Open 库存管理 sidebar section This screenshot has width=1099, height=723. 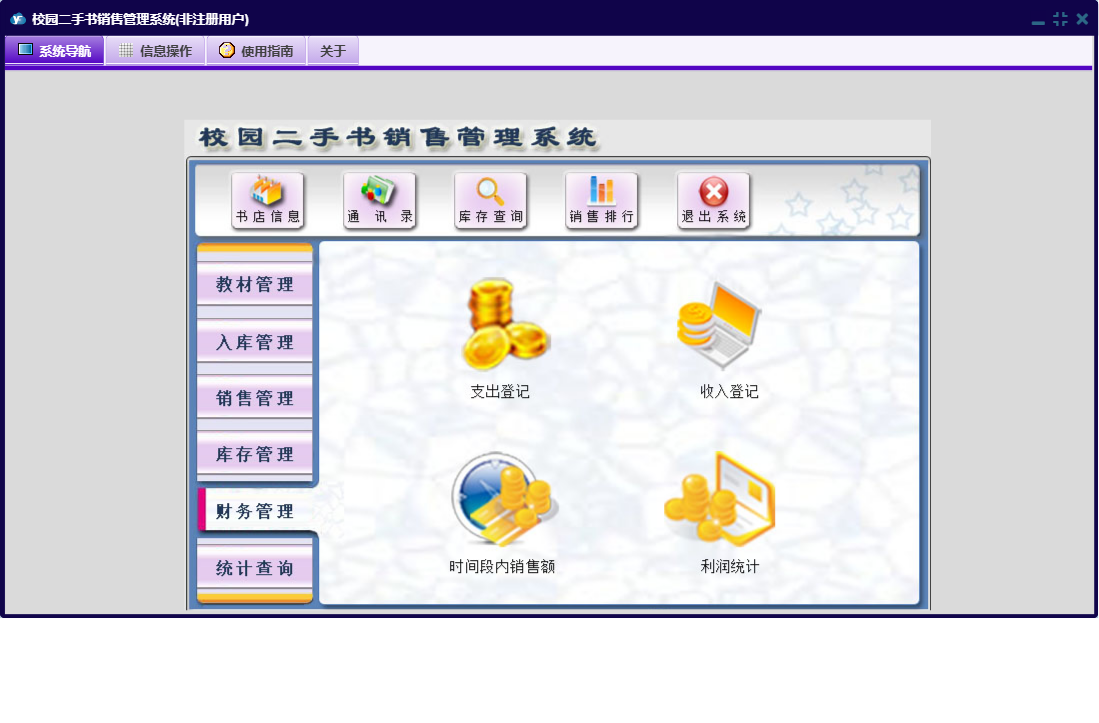tap(255, 454)
